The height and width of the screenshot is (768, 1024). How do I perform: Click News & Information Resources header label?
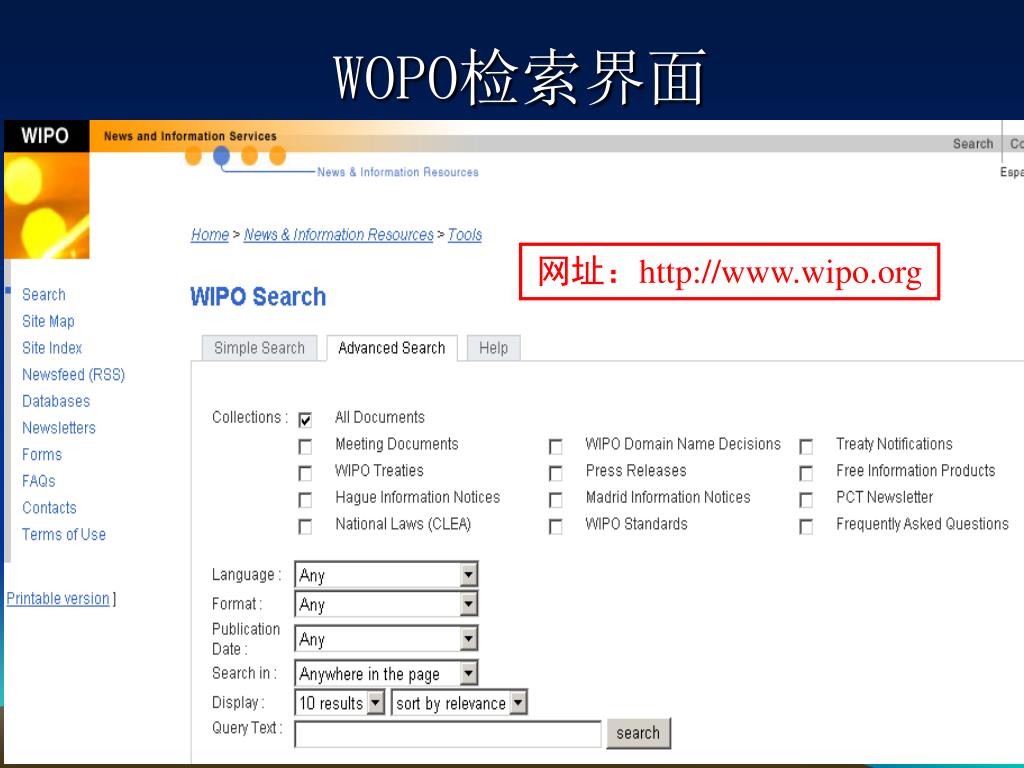pos(398,172)
